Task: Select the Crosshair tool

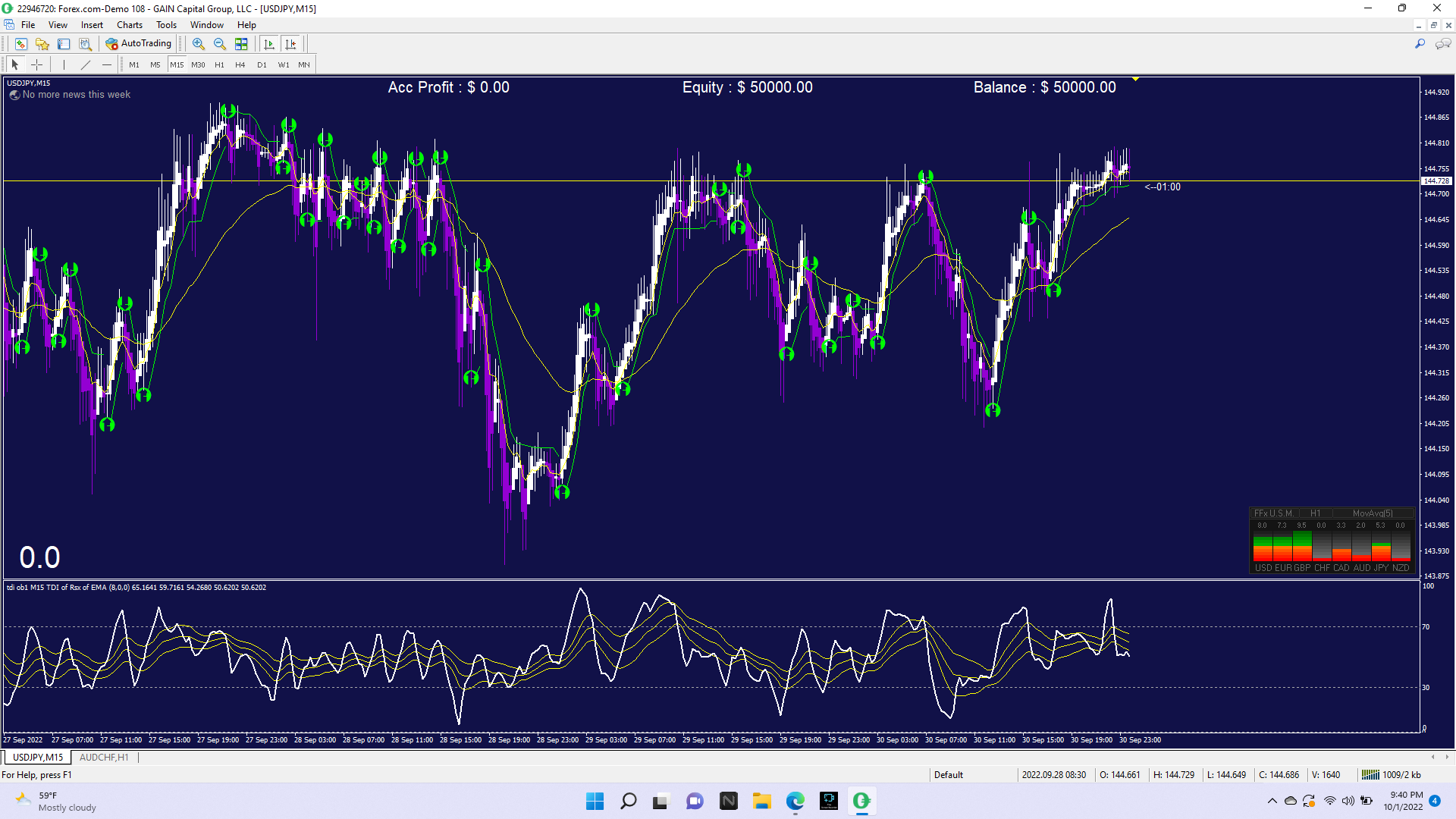Action: click(x=36, y=64)
